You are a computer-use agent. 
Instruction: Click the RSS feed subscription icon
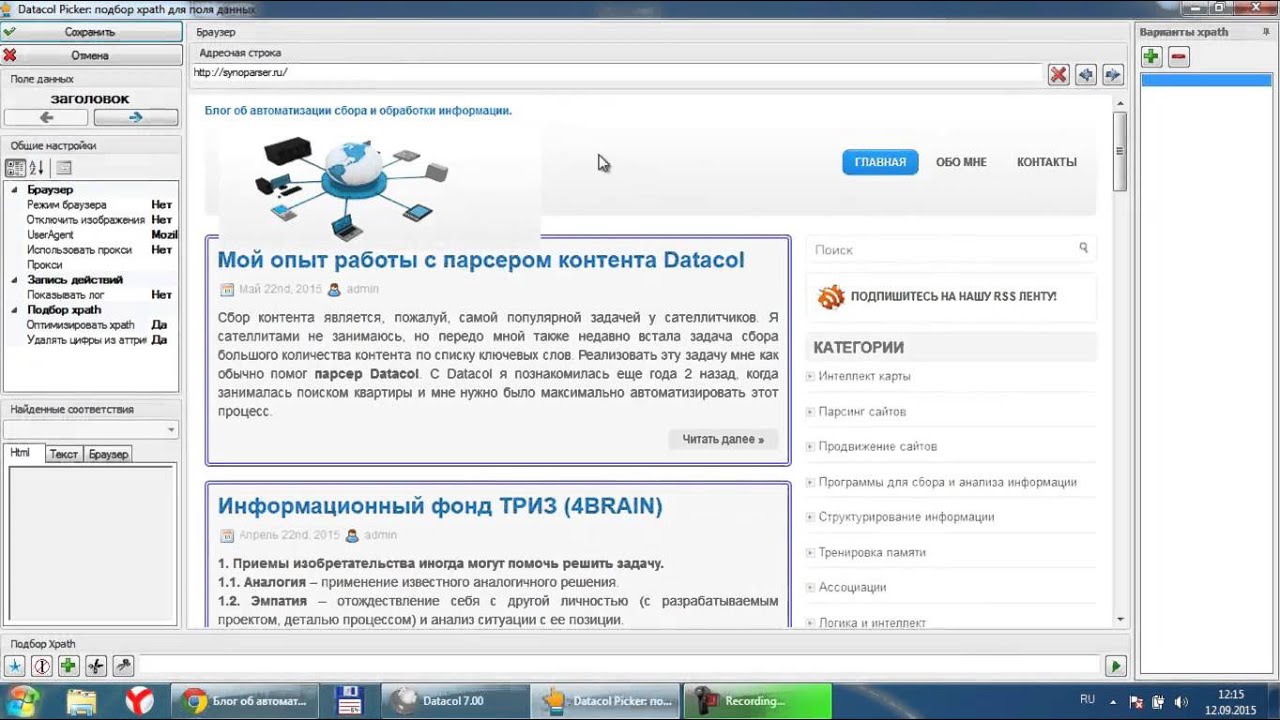coord(831,297)
